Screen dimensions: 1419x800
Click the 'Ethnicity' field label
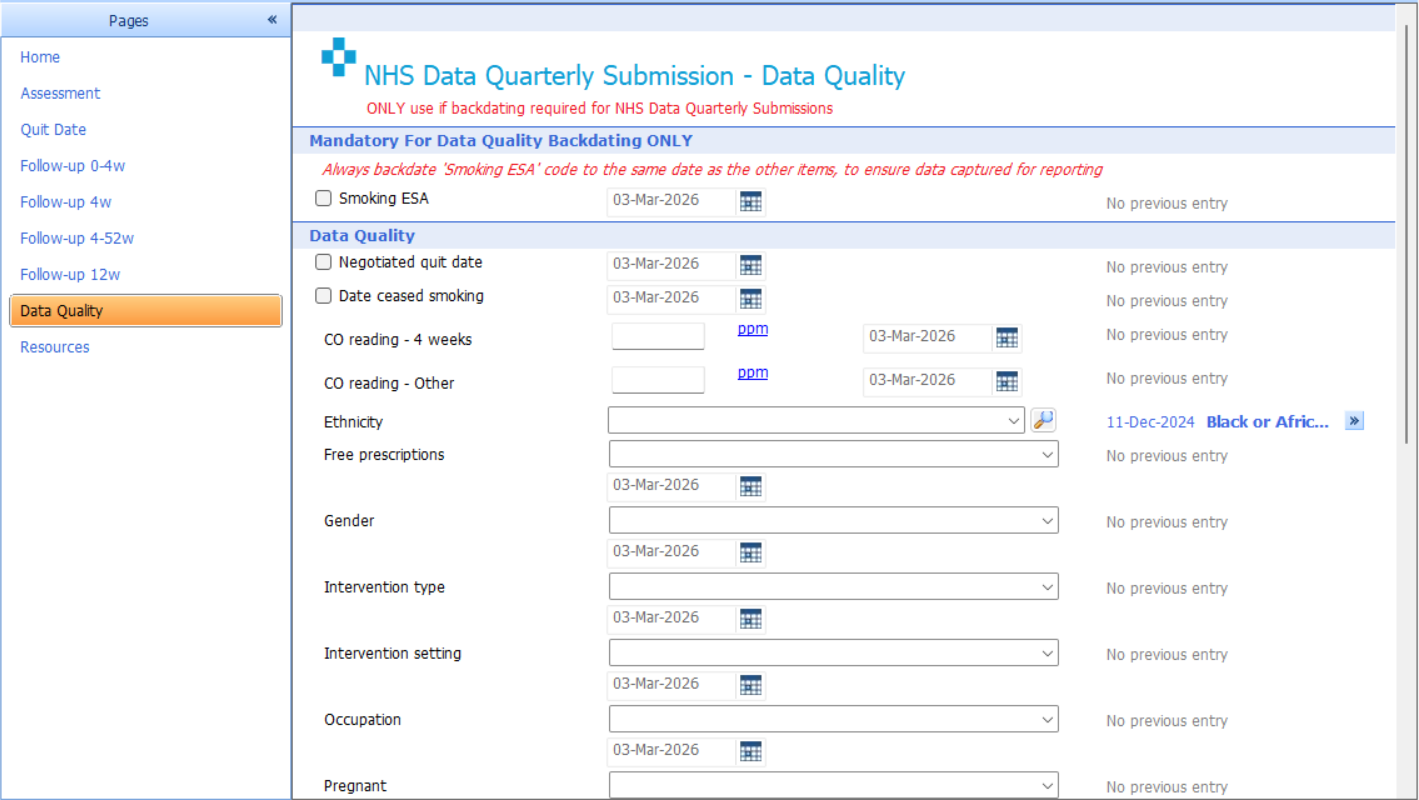click(353, 422)
